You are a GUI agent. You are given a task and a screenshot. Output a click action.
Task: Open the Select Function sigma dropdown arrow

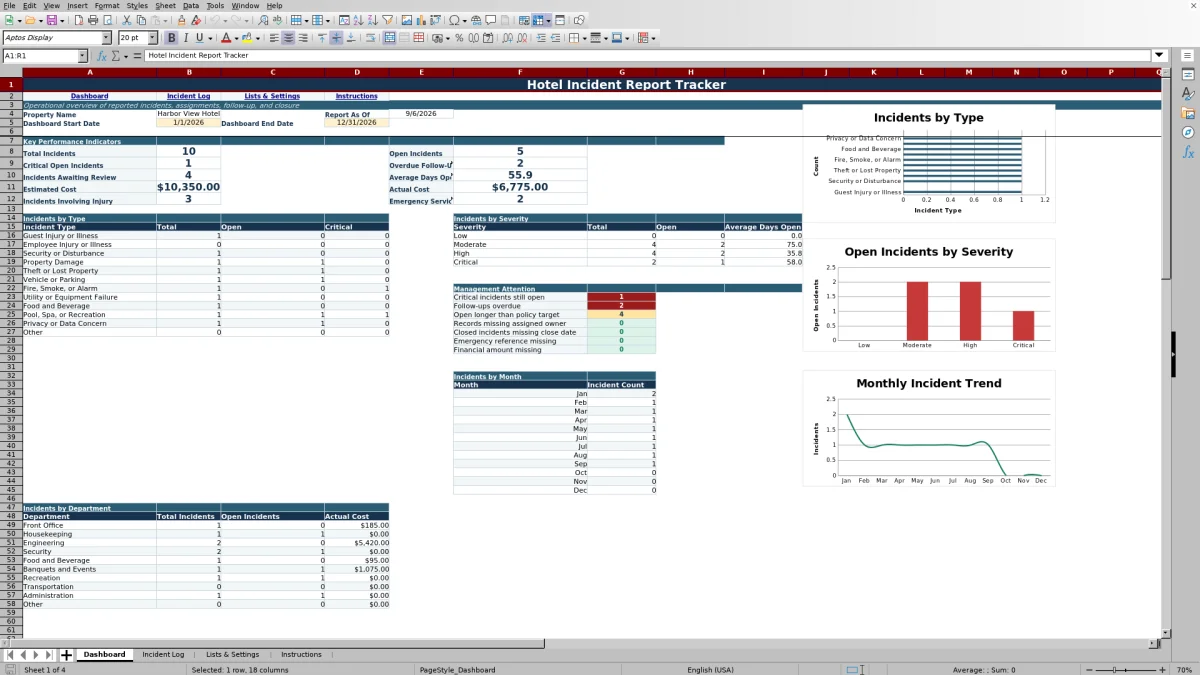click(x=126, y=56)
